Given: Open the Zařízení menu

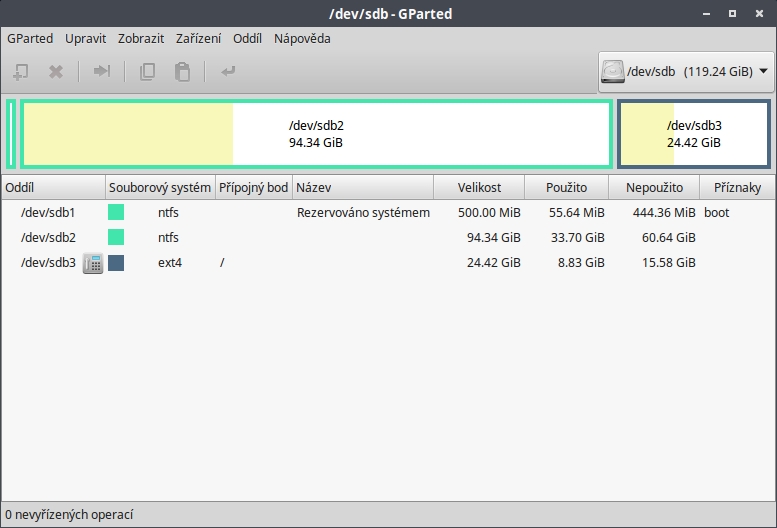Looking at the screenshot, I should tap(198, 39).
